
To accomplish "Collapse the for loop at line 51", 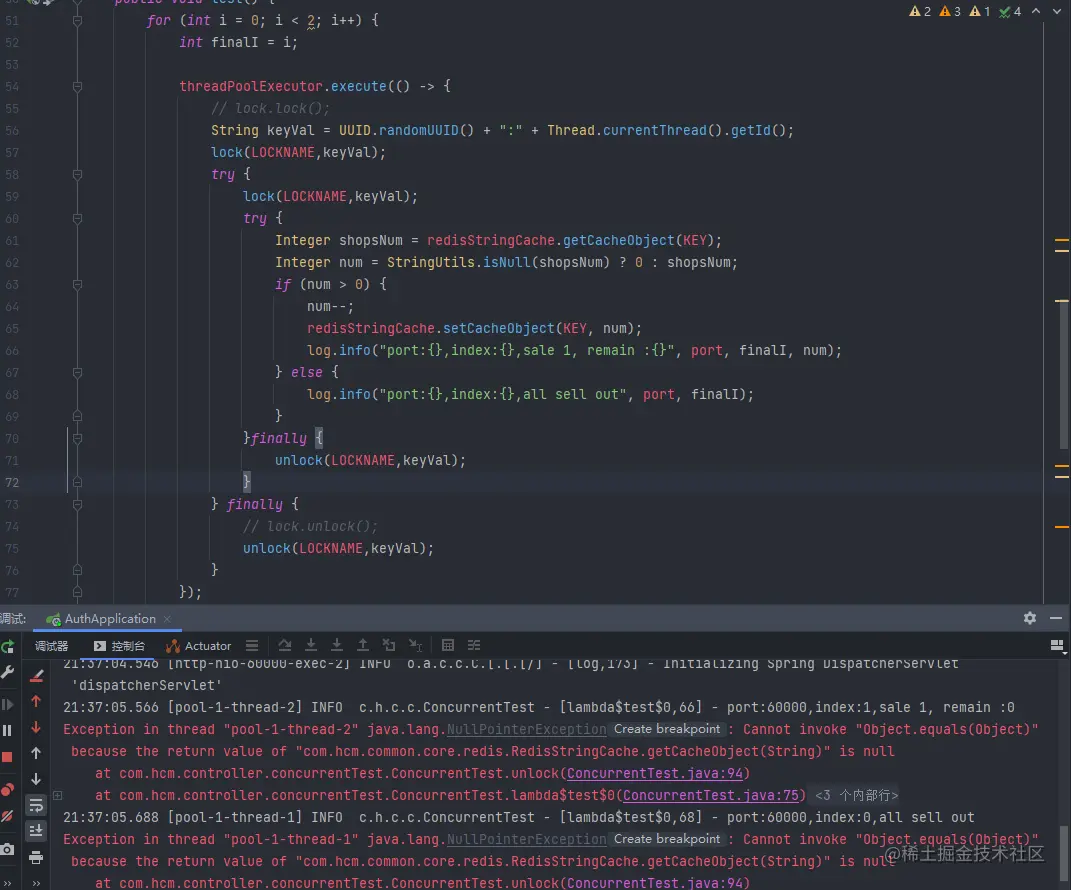I will coord(77,20).
